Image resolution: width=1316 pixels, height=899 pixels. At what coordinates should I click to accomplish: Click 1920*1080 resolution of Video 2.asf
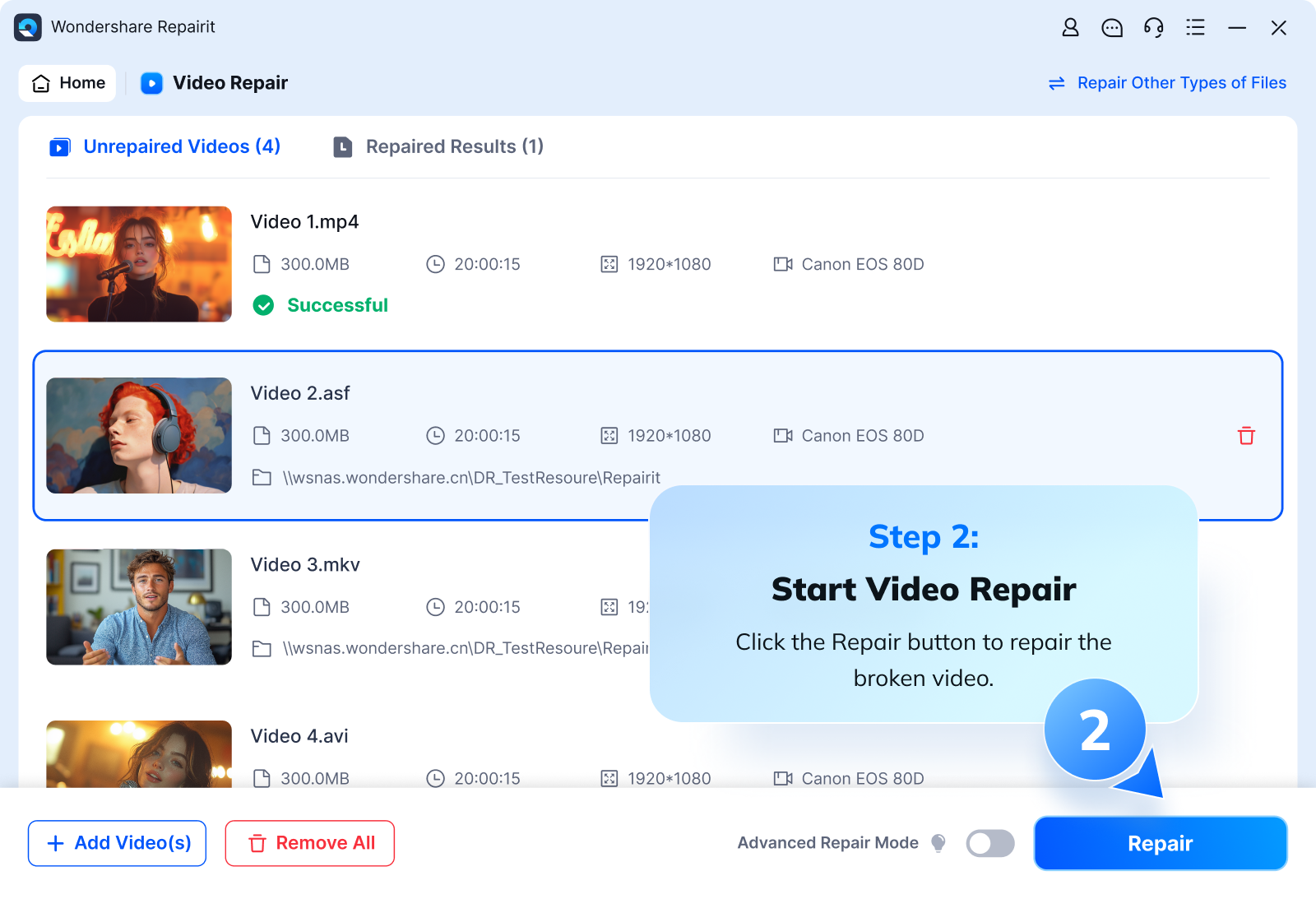(670, 436)
